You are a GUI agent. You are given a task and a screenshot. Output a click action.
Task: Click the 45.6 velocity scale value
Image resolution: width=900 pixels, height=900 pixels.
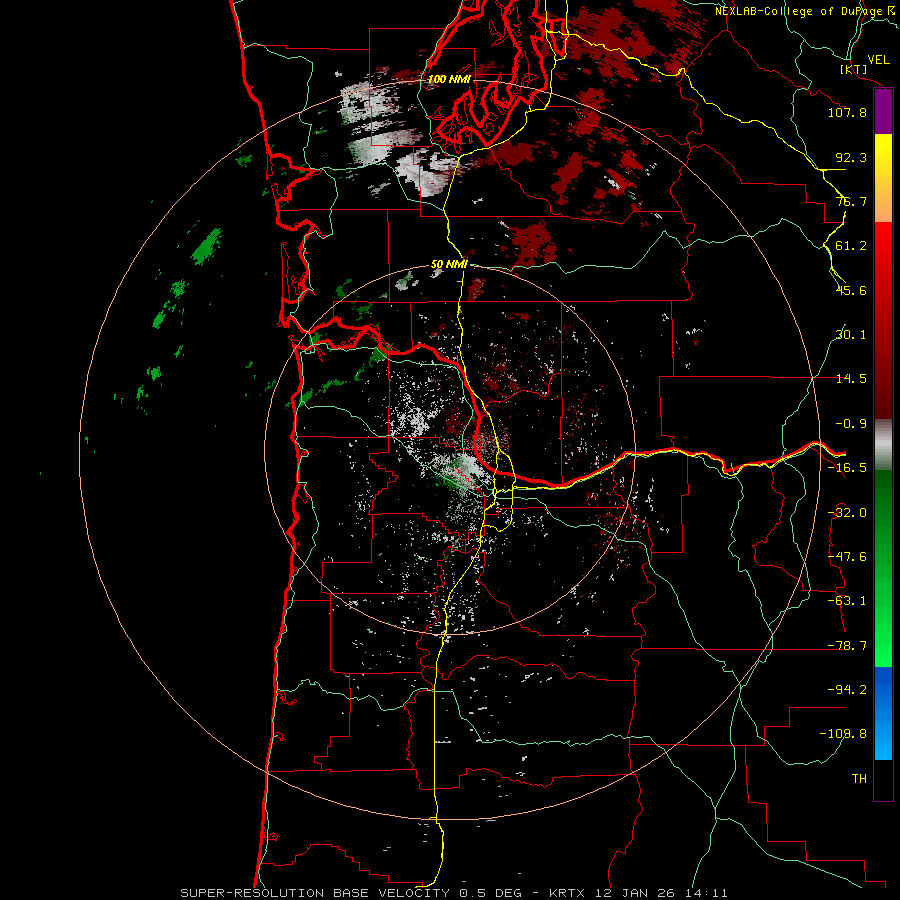click(x=851, y=290)
